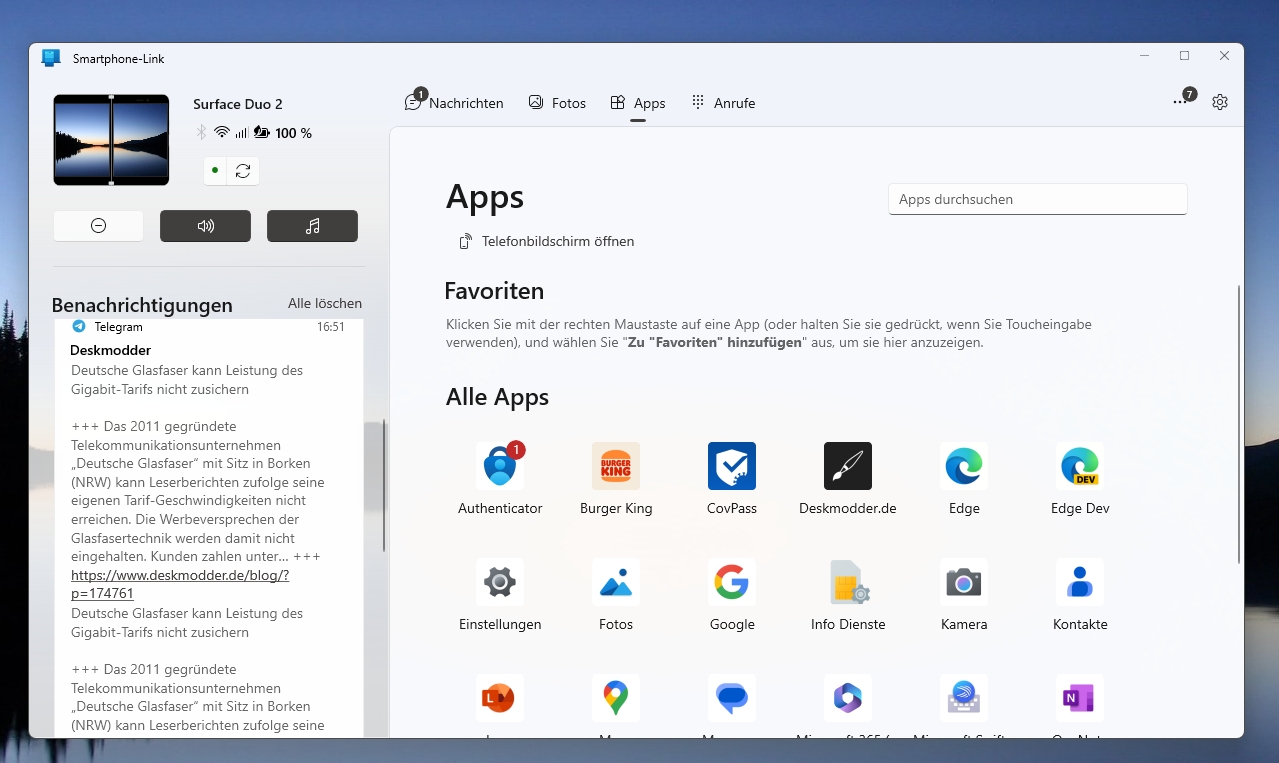Click the Benachrichtigungen heading

click(x=142, y=305)
